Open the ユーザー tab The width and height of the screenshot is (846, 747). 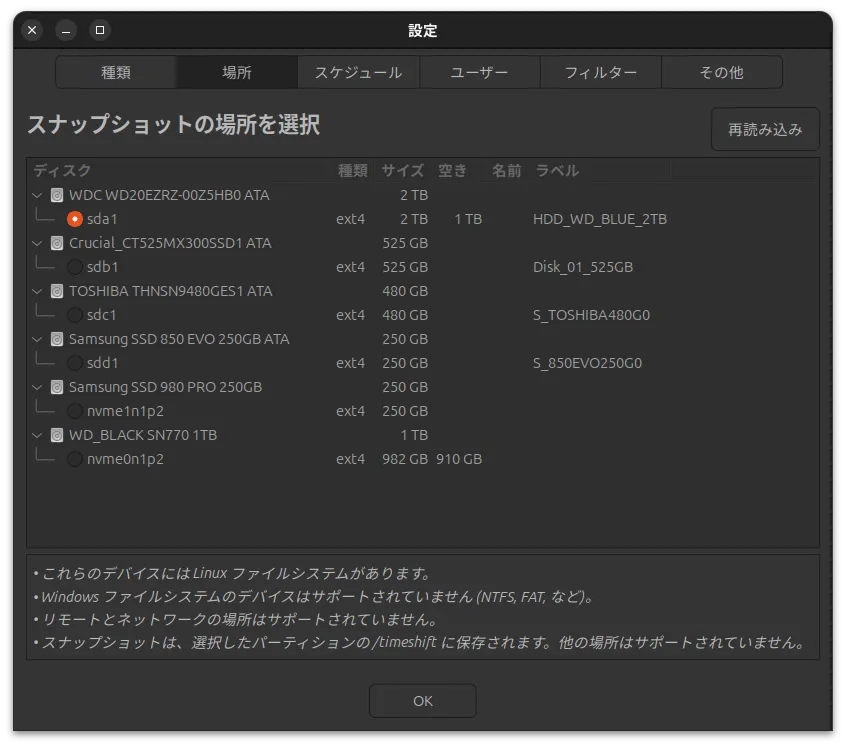479,72
